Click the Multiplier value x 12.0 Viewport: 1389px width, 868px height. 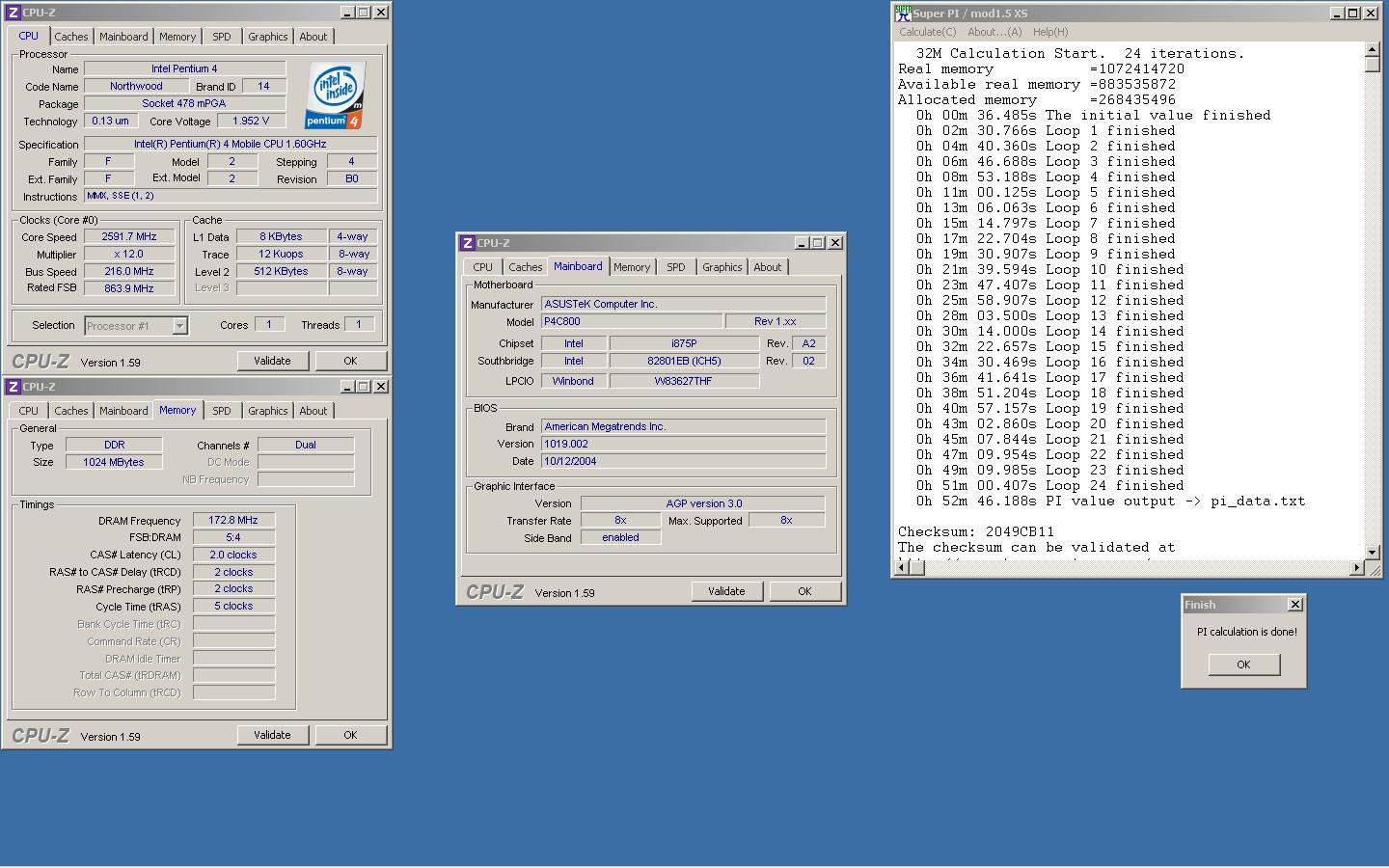[x=129, y=254]
